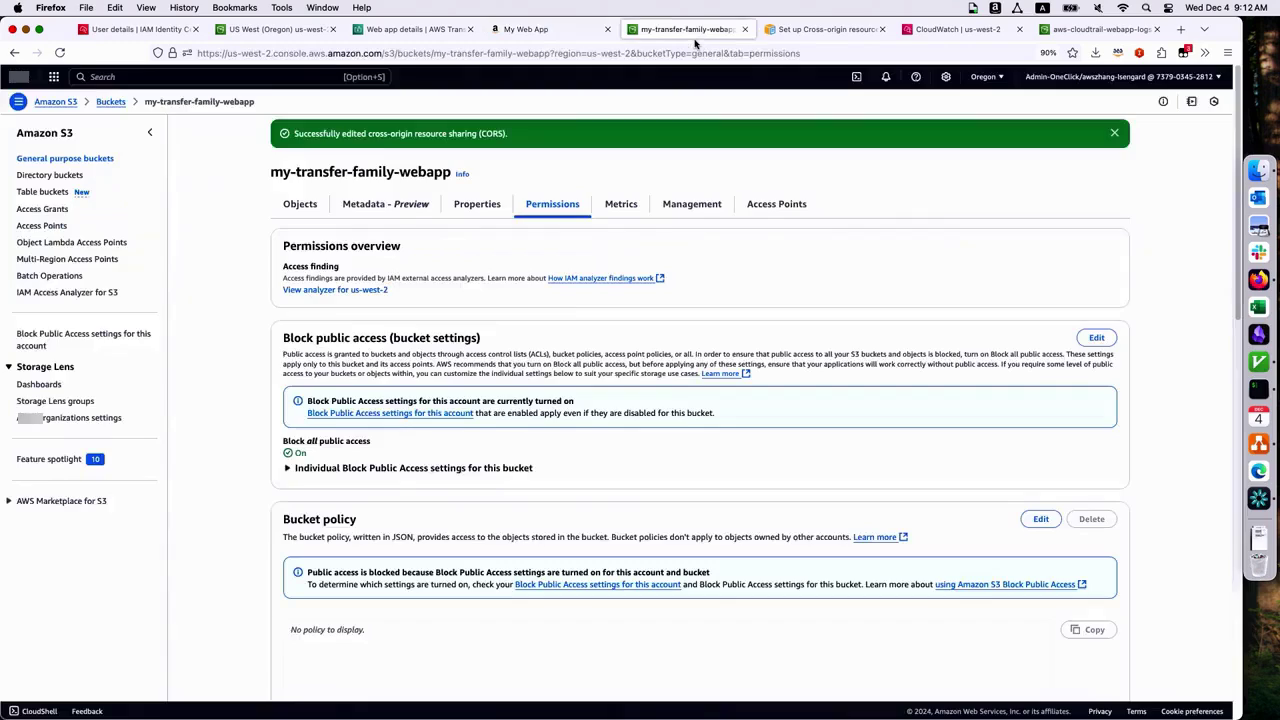The width and height of the screenshot is (1280, 720).
Task: Open Directory buckets in sidebar
Action: click(x=49, y=175)
